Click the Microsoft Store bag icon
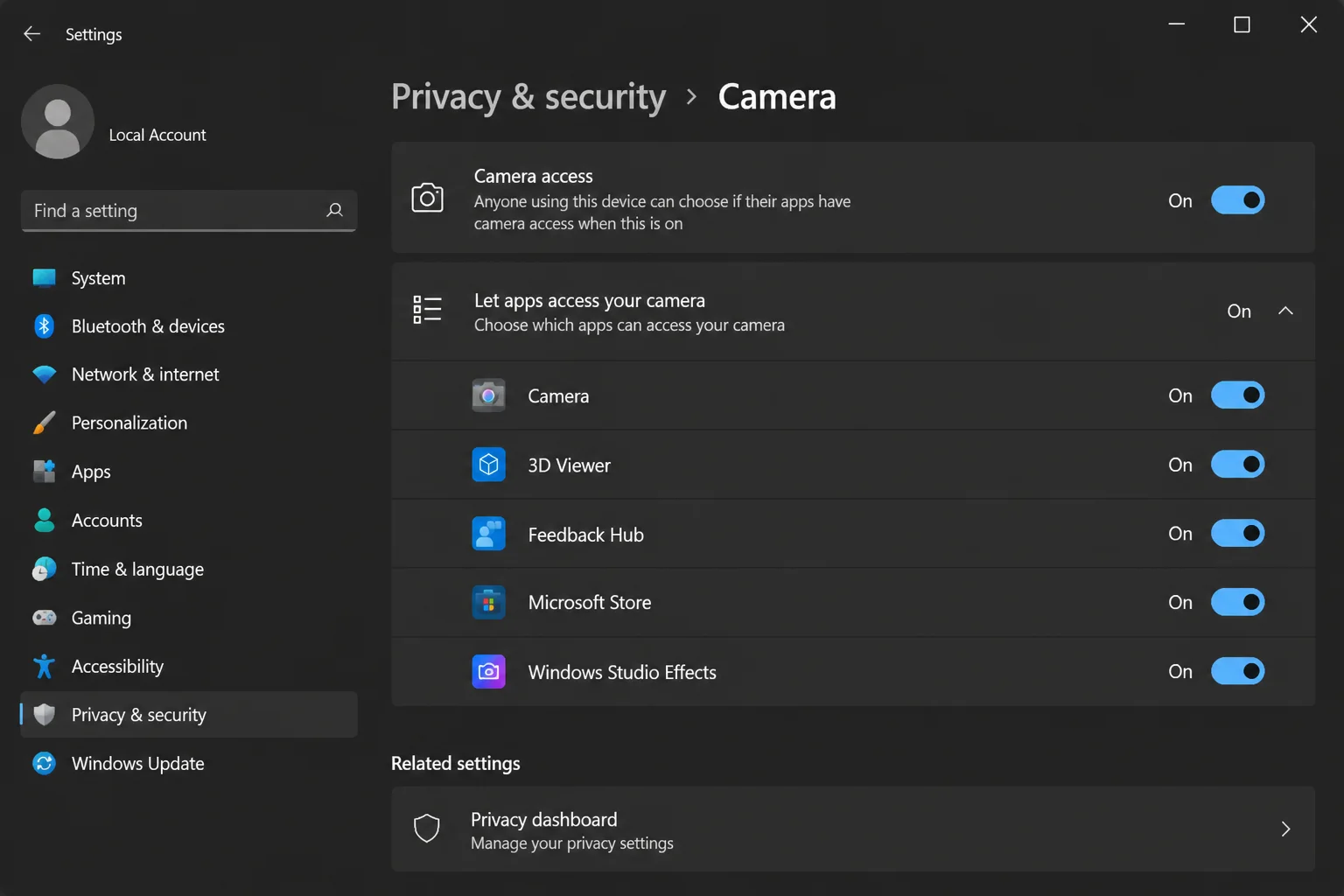 [489, 603]
